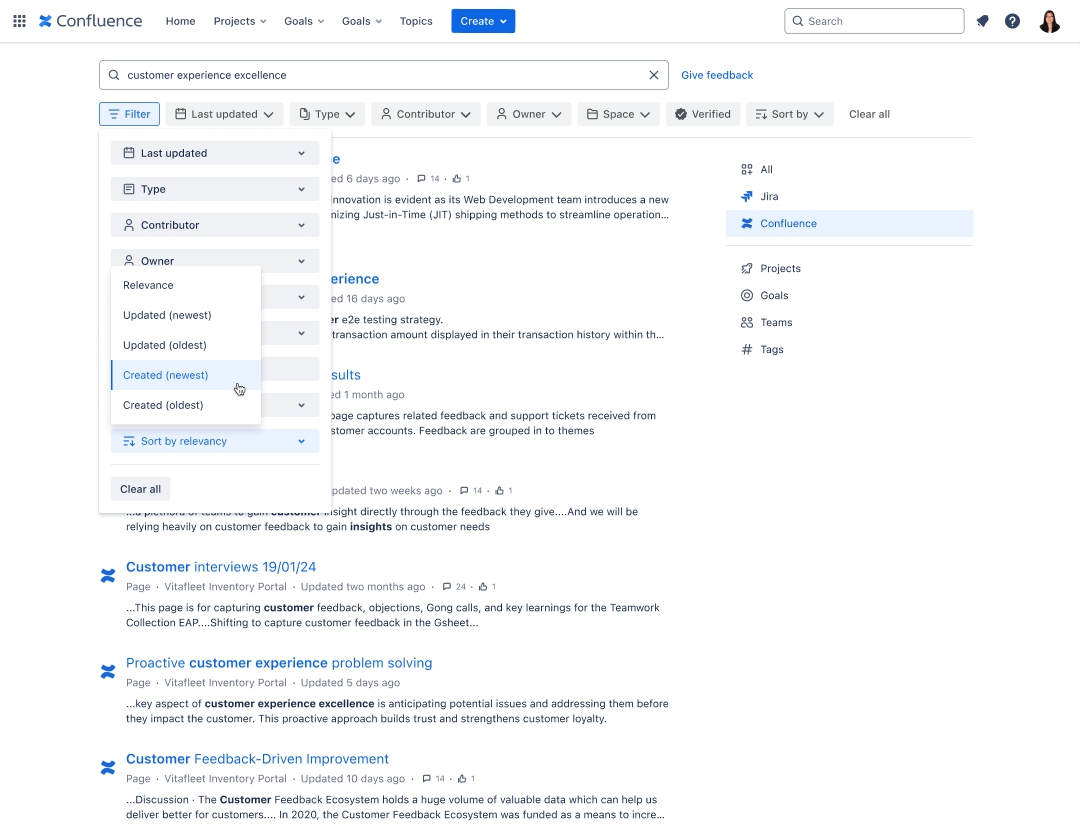Click the Create button

click(483, 20)
